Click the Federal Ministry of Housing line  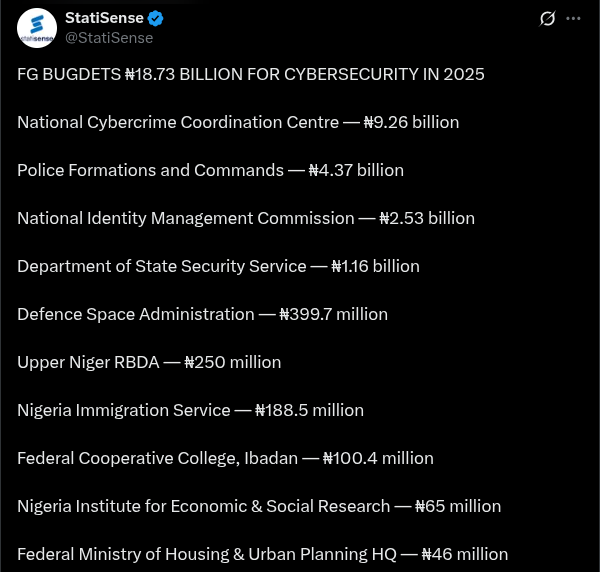click(x=262, y=554)
